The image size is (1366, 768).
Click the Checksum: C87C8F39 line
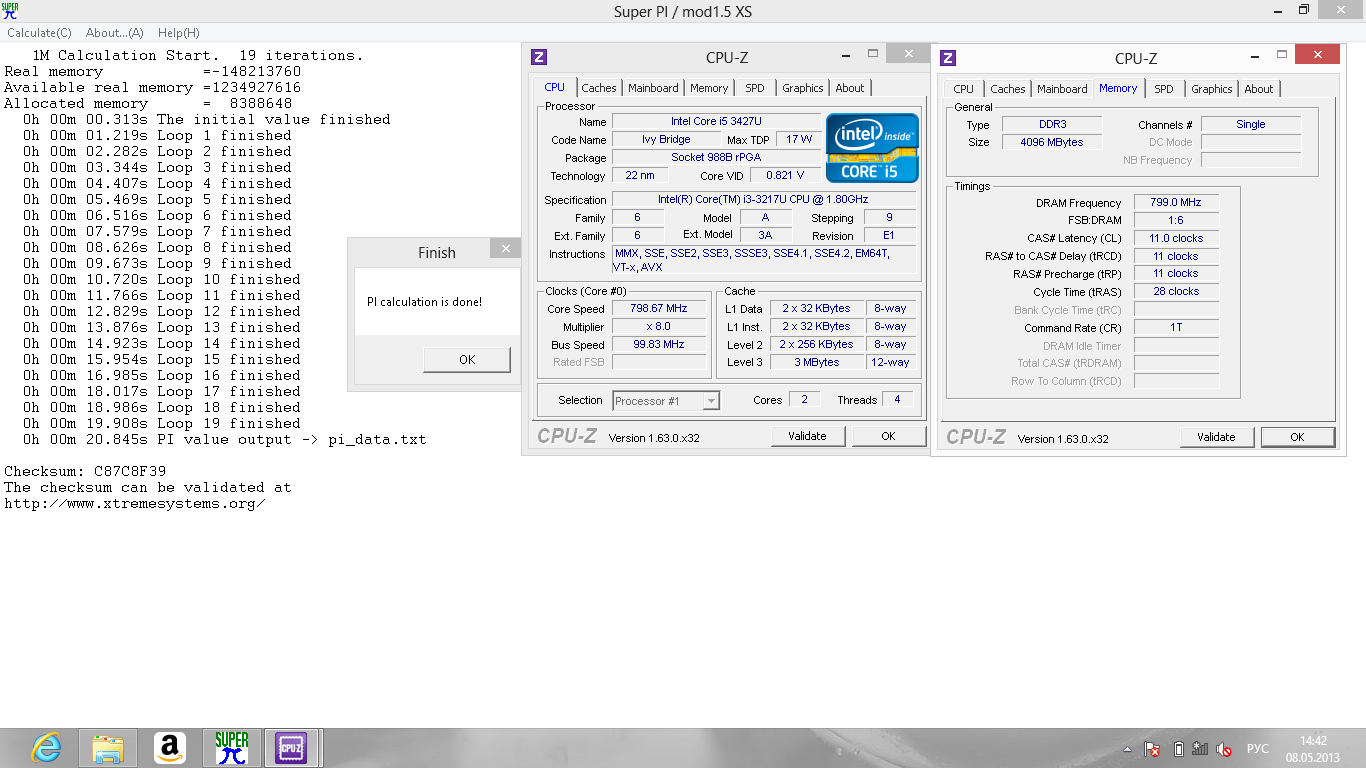(x=86, y=471)
